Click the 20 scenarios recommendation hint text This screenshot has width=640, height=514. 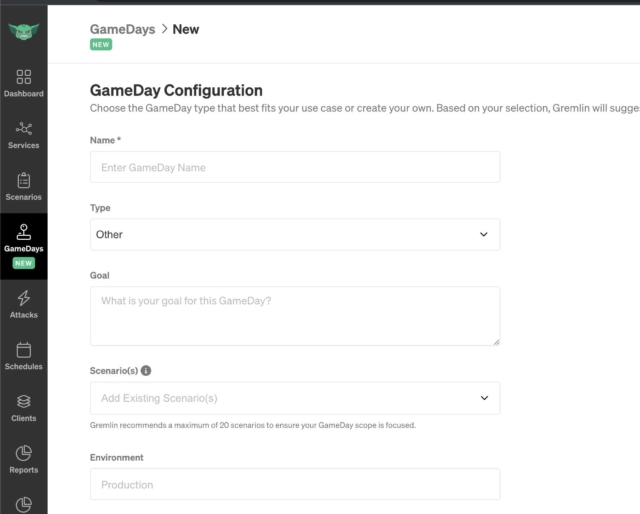tap(253, 425)
